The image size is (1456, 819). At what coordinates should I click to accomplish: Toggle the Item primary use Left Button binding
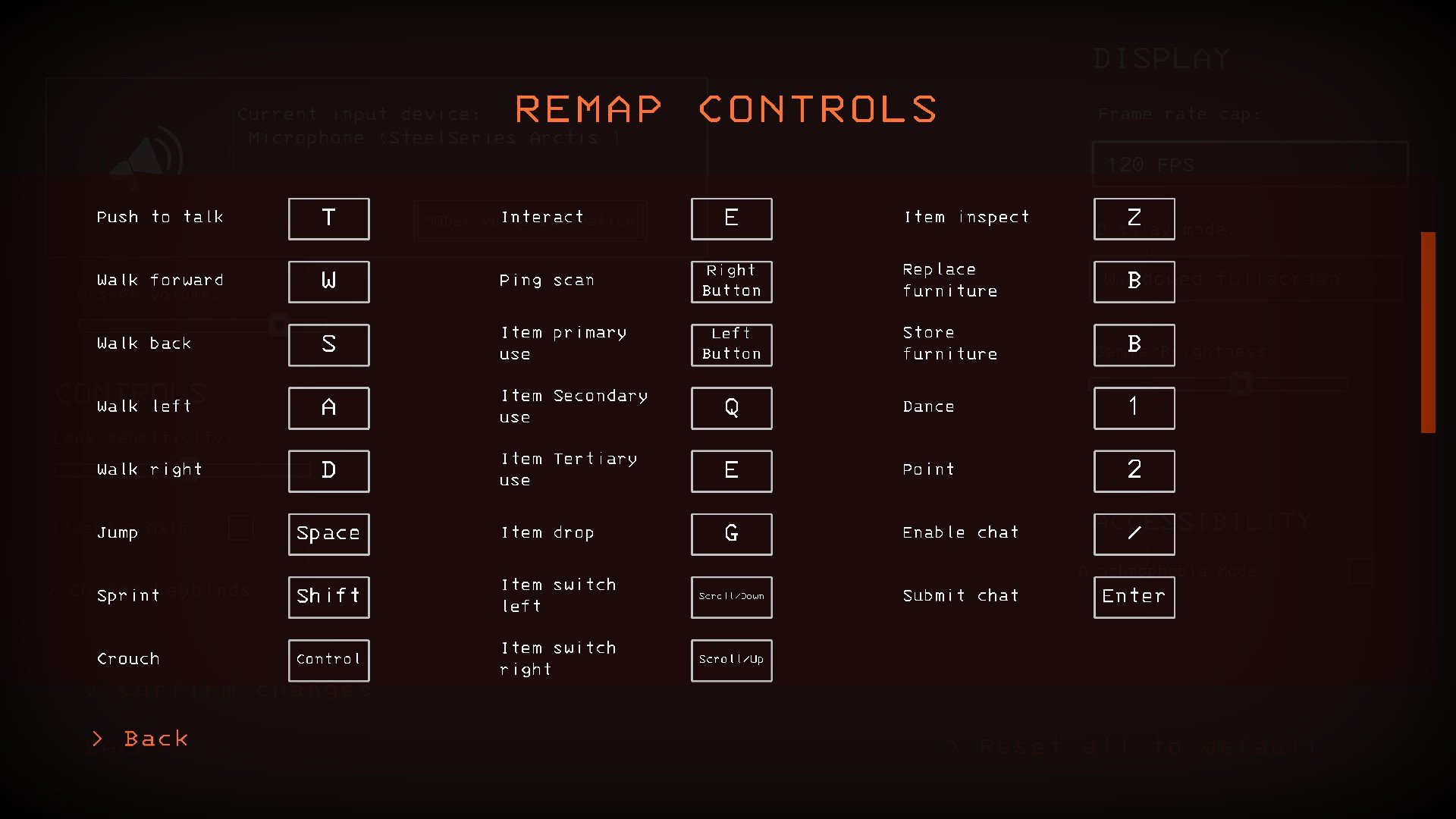731,343
